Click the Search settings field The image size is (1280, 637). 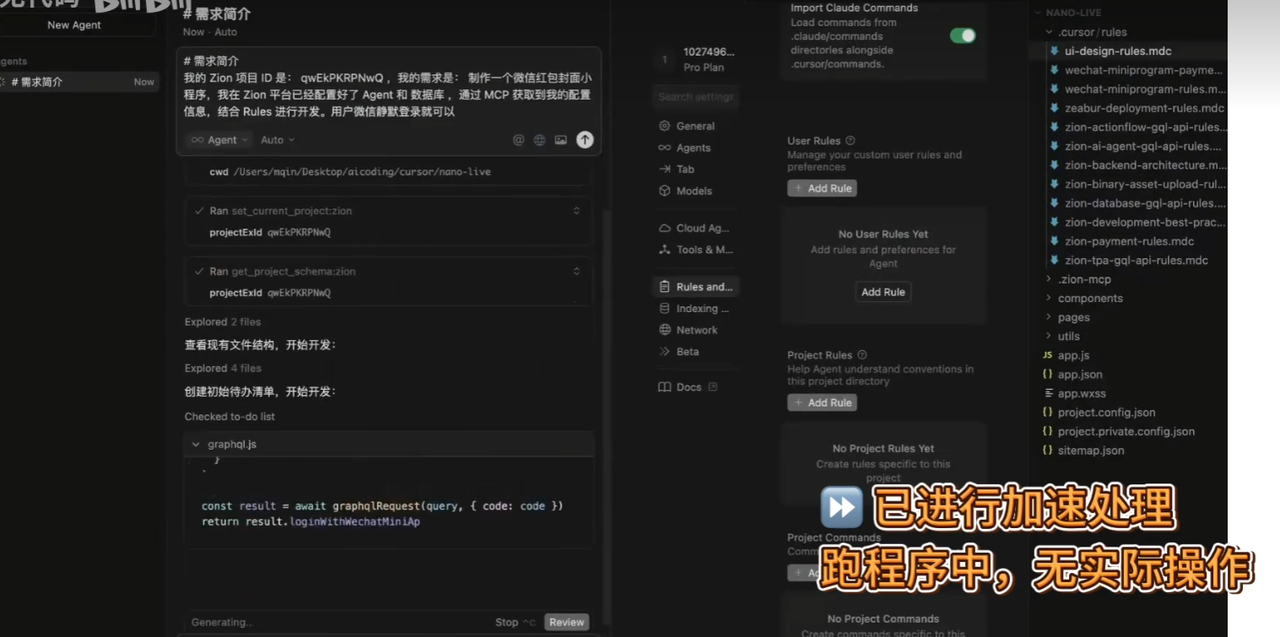695,97
